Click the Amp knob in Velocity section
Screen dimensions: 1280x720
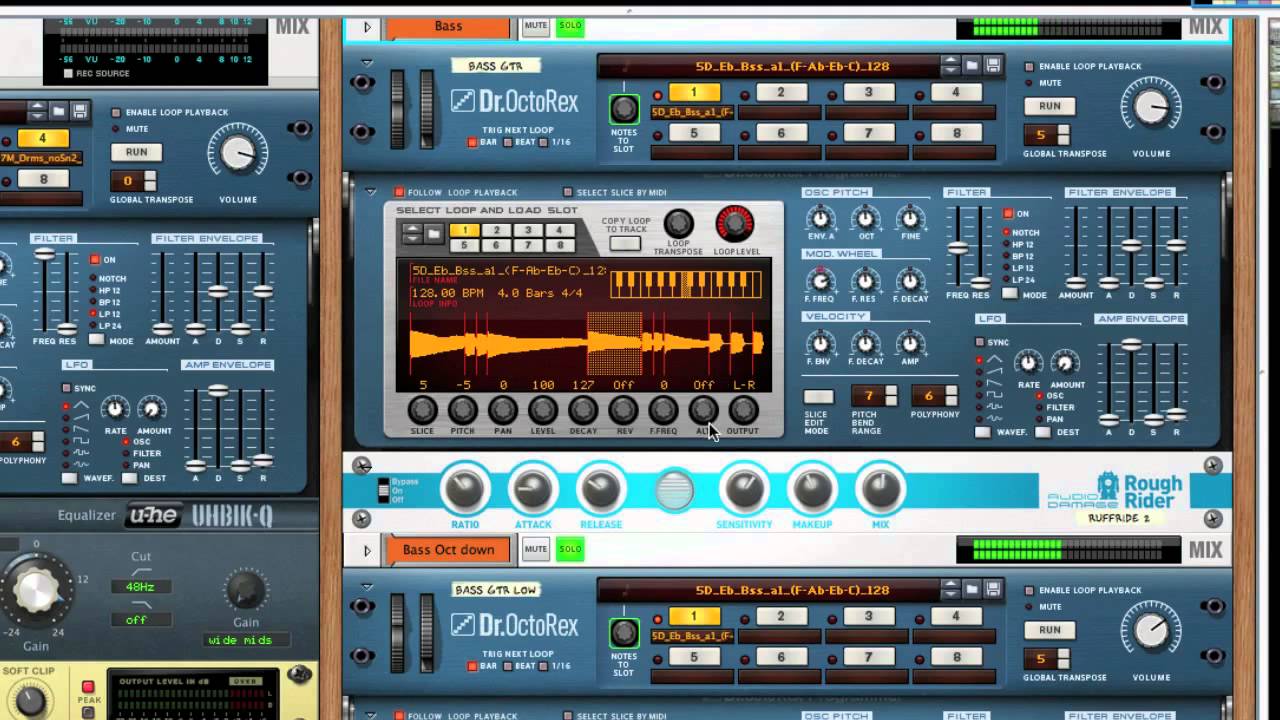point(910,344)
